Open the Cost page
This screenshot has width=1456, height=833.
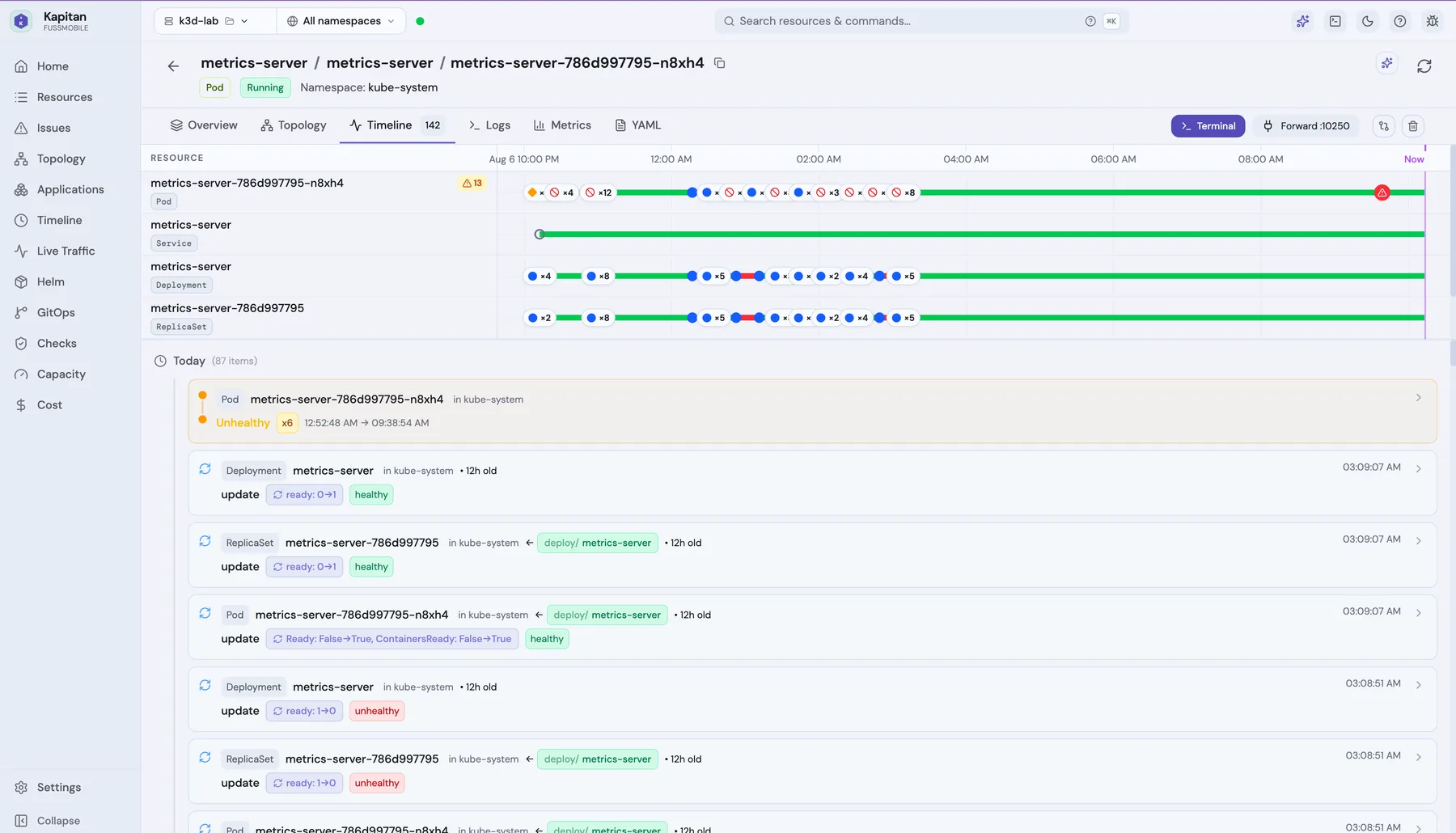click(49, 404)
